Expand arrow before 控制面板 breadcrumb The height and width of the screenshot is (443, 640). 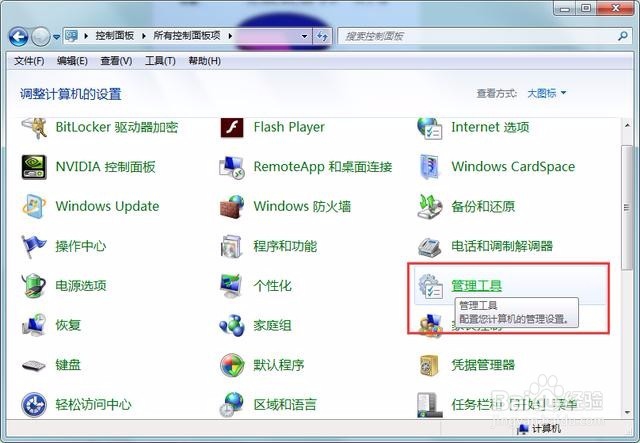coord(86,36)
